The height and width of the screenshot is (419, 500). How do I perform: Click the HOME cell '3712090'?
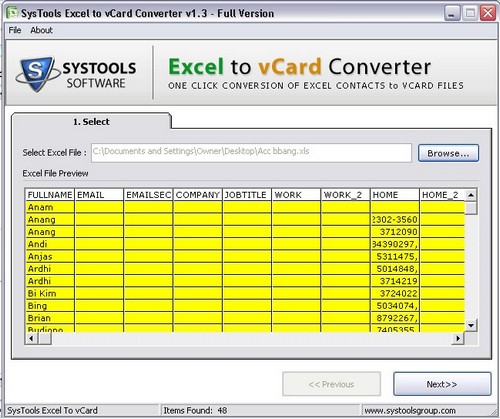395,232
